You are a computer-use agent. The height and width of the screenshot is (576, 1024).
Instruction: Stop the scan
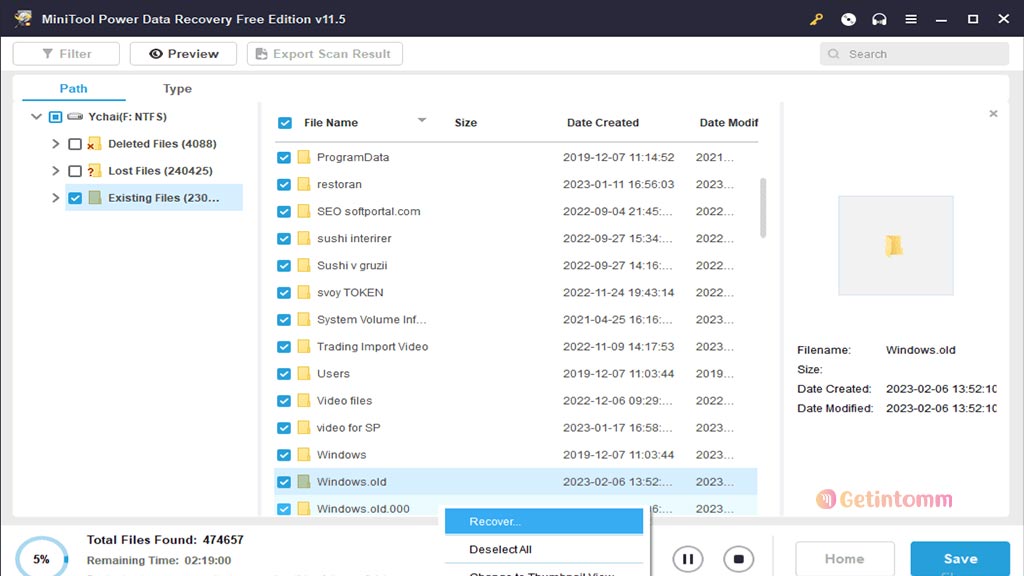(x=738, y=559)
